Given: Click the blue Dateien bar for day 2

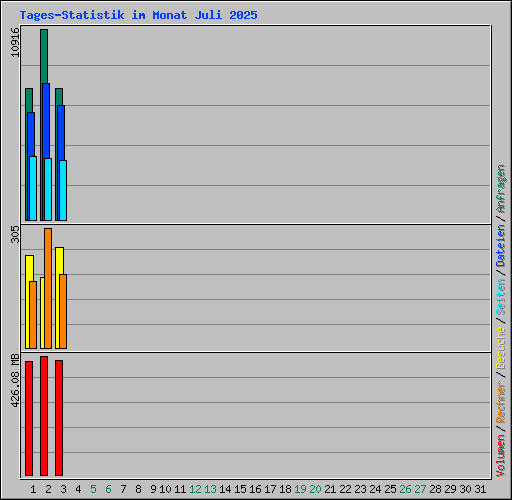Looking at the screenshot, I should (46, 120).
